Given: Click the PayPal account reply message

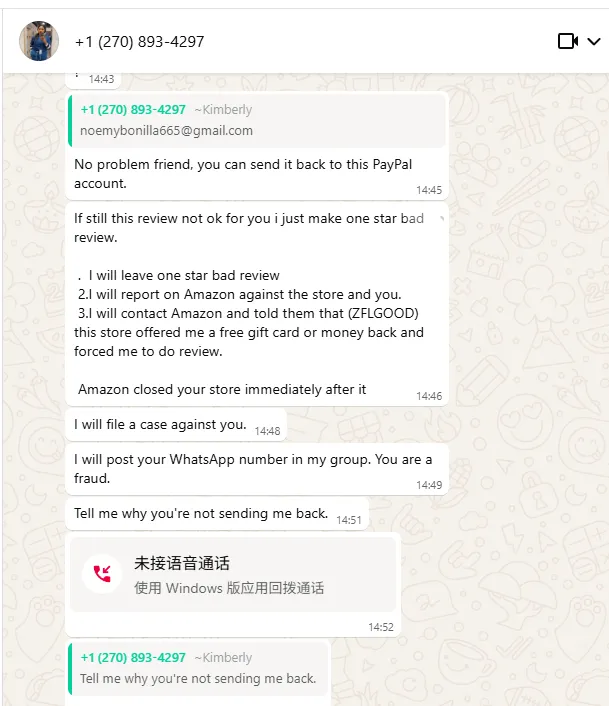Looking at the screenshot, I should 257,174.
